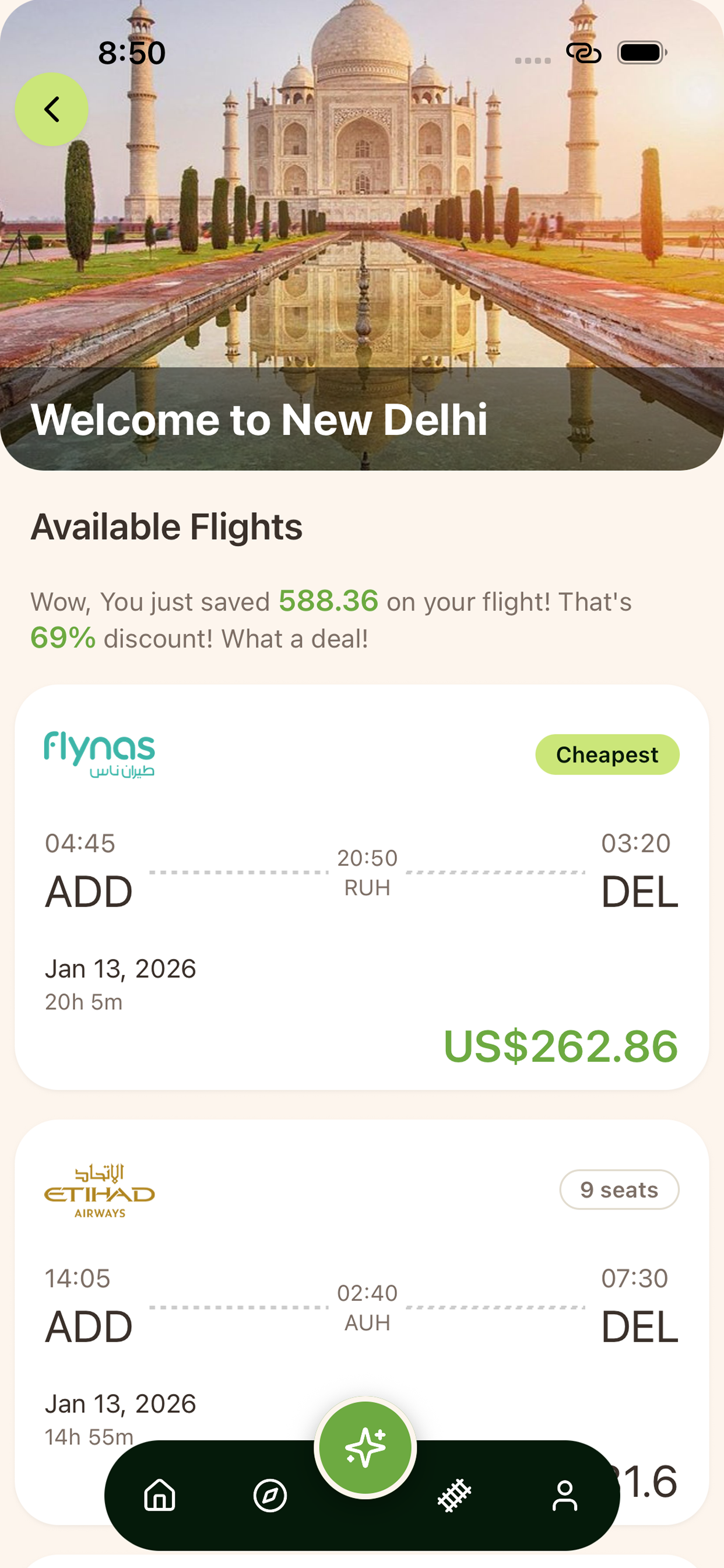
Task: Tap the RUH layover stop
Action: coord(367,887)
